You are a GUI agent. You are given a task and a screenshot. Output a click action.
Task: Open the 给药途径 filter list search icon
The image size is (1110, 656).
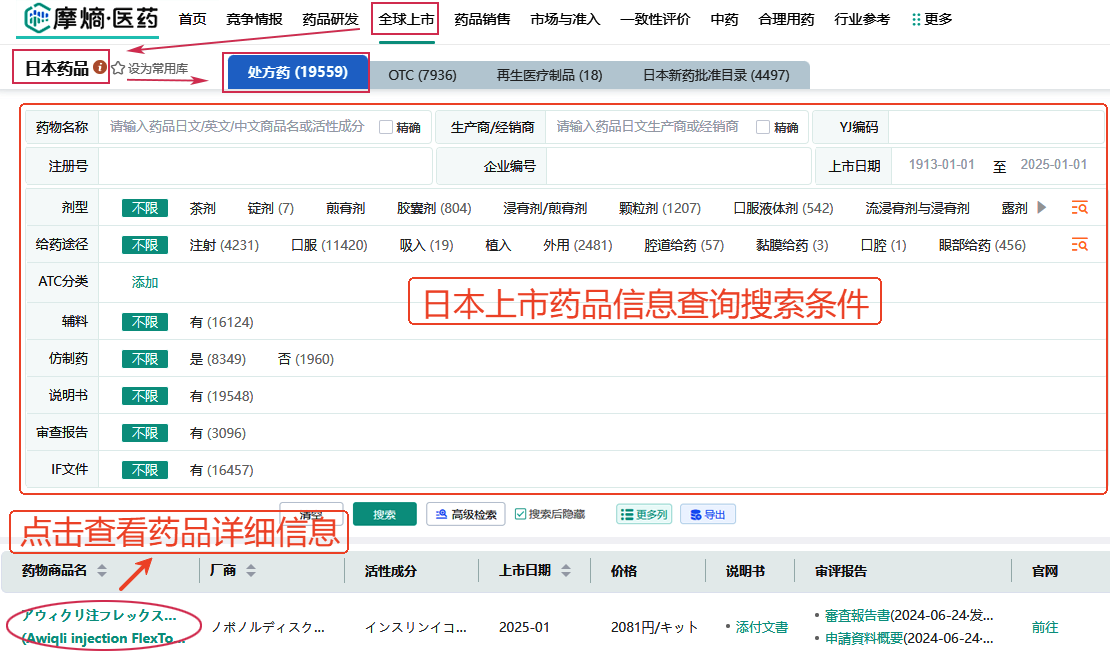click(x=1079, y=245)
